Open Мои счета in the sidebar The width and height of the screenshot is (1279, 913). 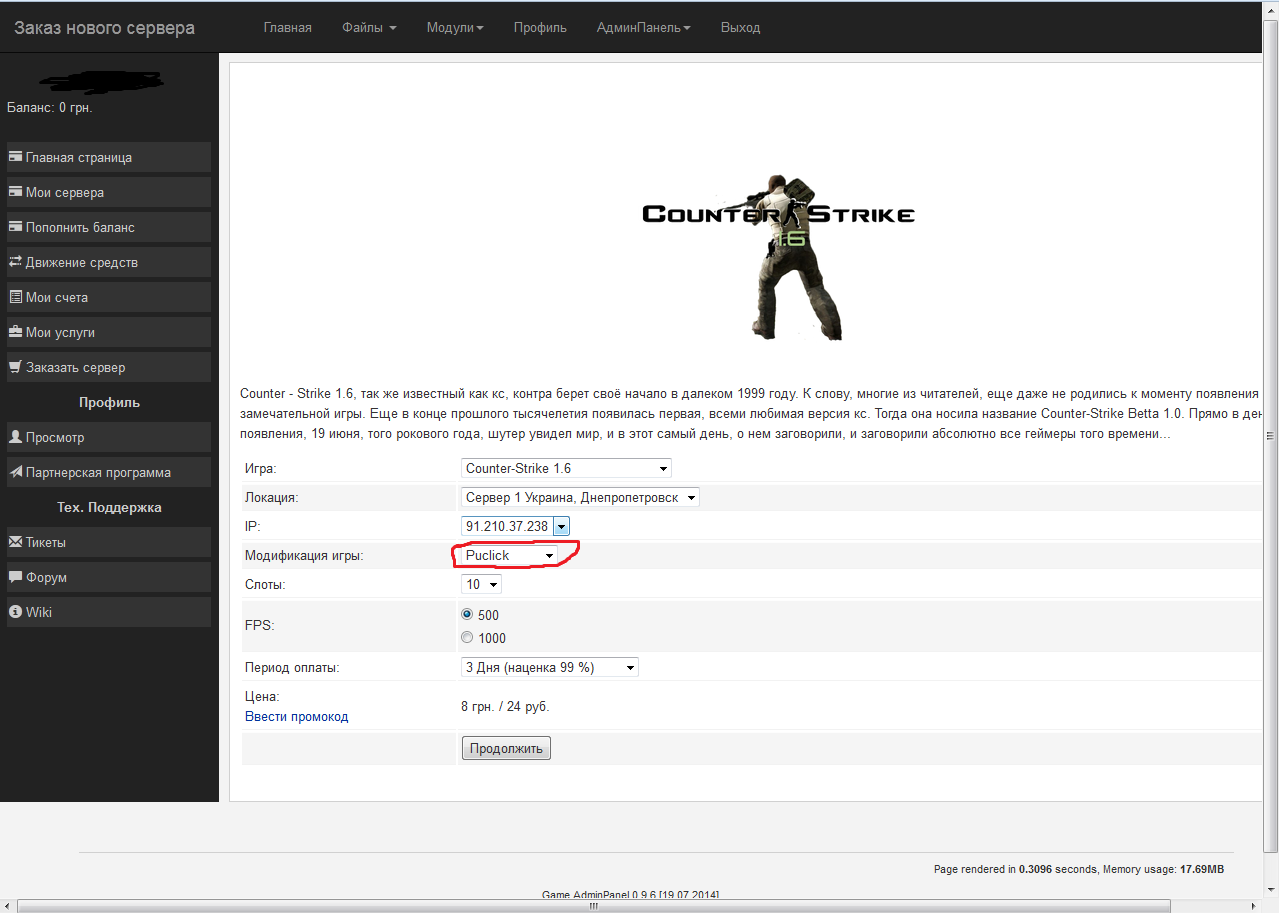click(x=109, y=297)
